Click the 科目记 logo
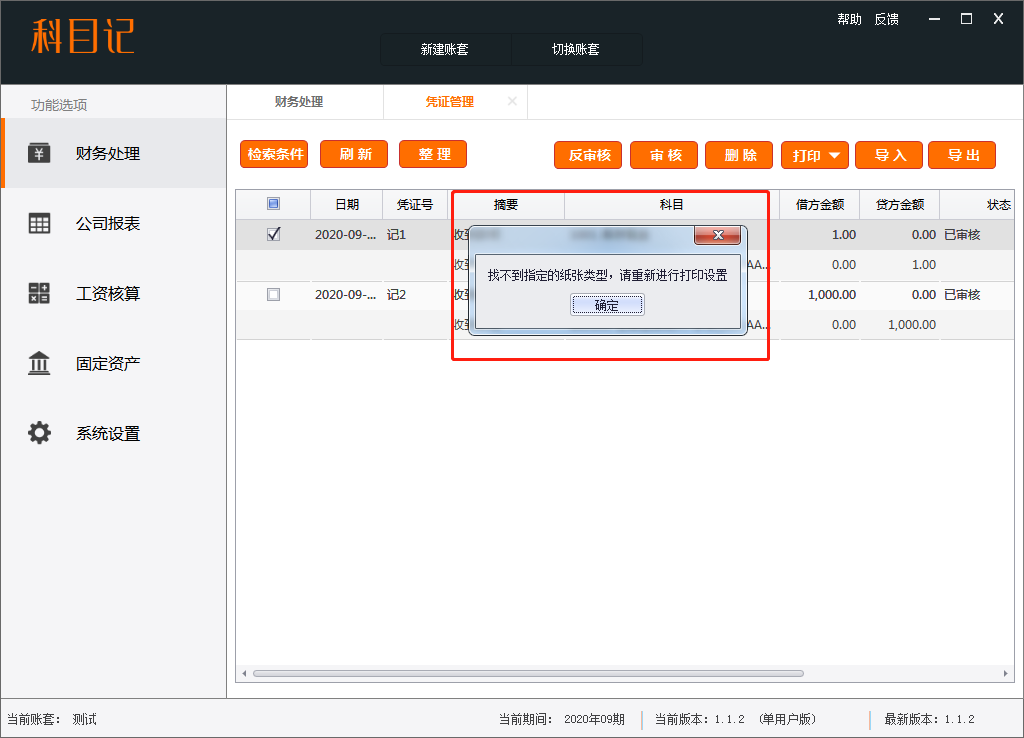Image resolution: width=1024 pixels, height=738 pixels. (82, 38)
